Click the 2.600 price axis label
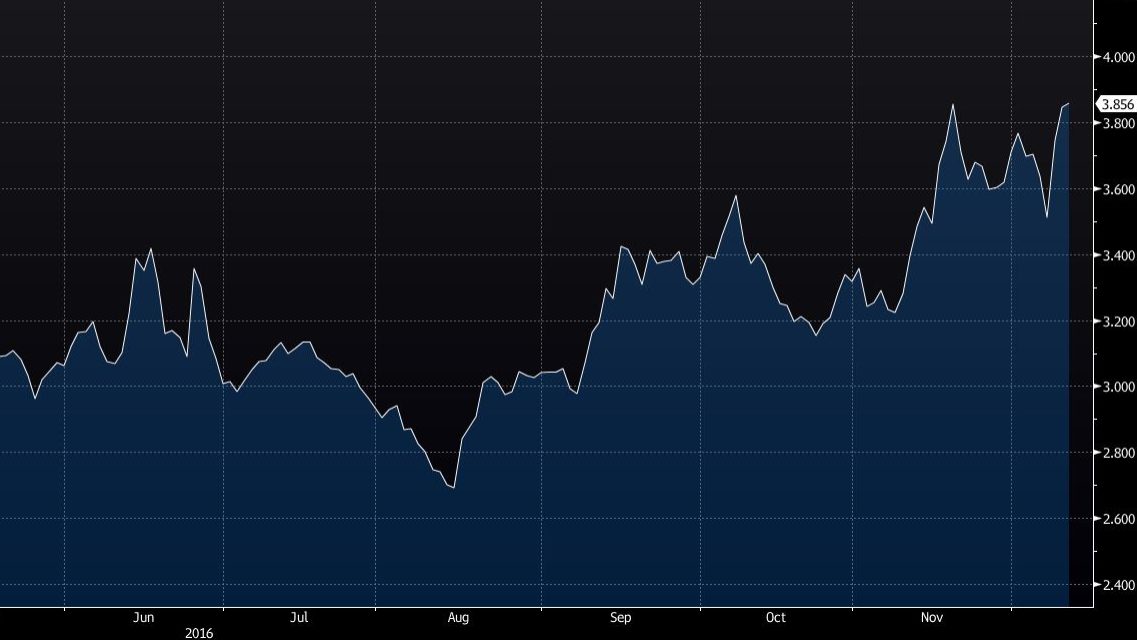Image resolution: width=1137 pixels, height=640 pixels. coord(1116,519)
